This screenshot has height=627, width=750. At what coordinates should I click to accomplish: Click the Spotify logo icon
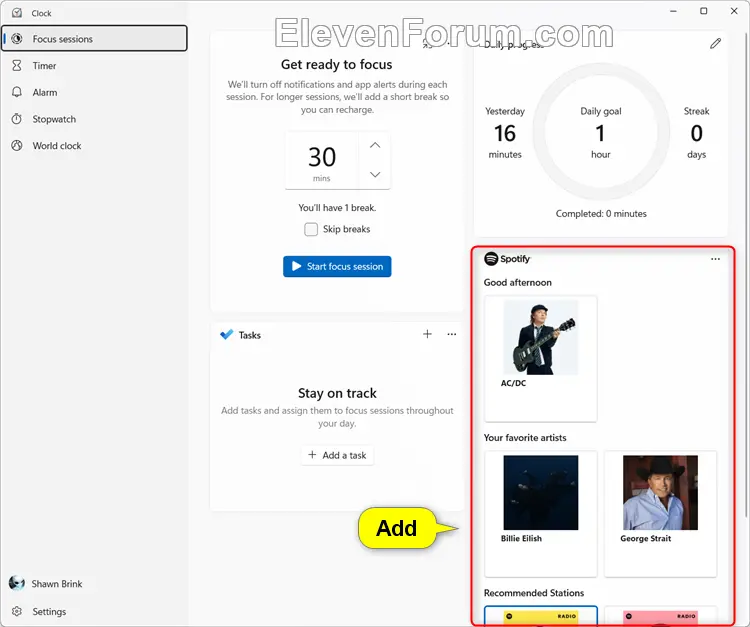tap(491, 259)
